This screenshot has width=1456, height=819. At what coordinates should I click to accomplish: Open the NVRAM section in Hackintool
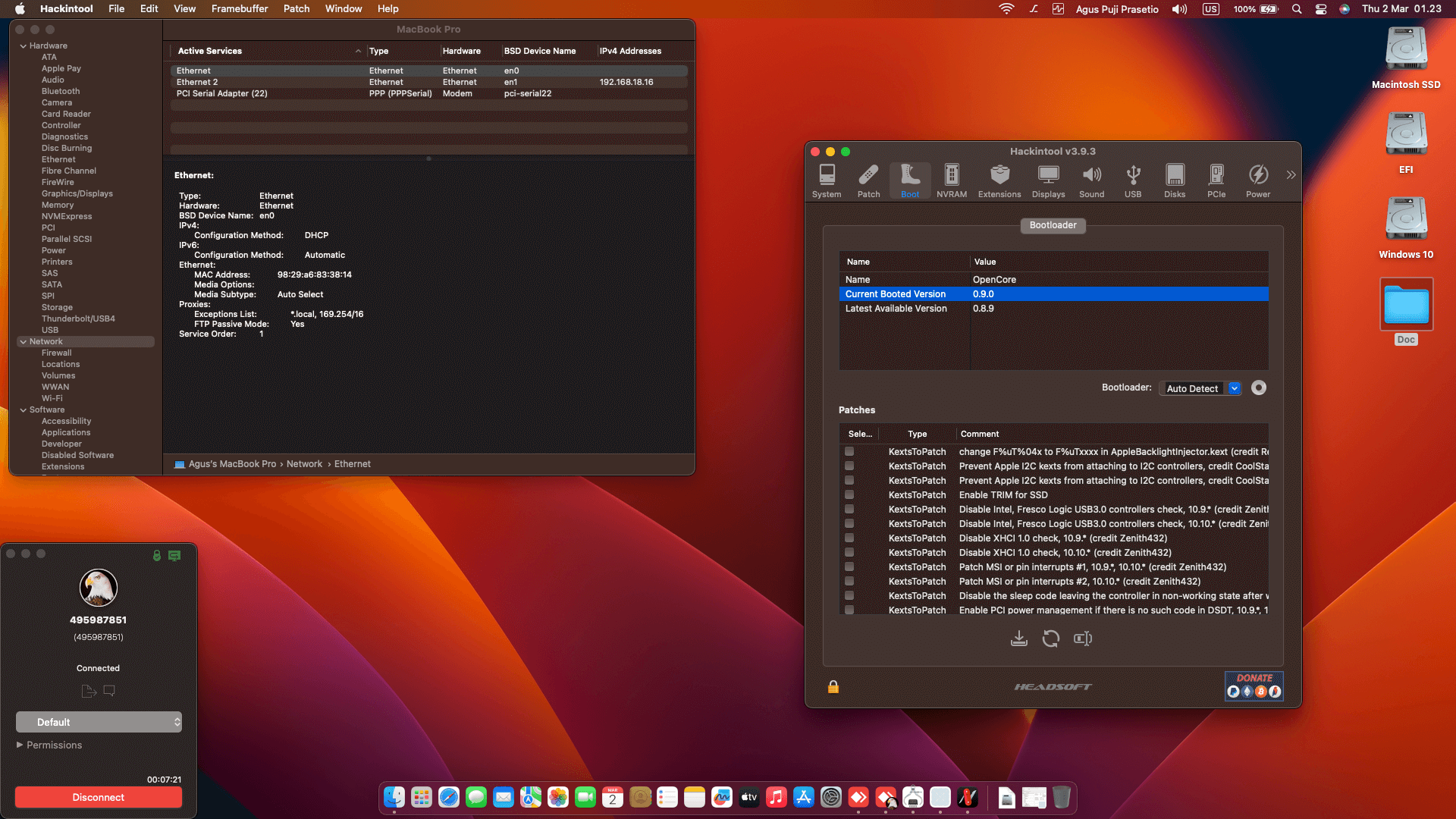[x=951, y=180]
